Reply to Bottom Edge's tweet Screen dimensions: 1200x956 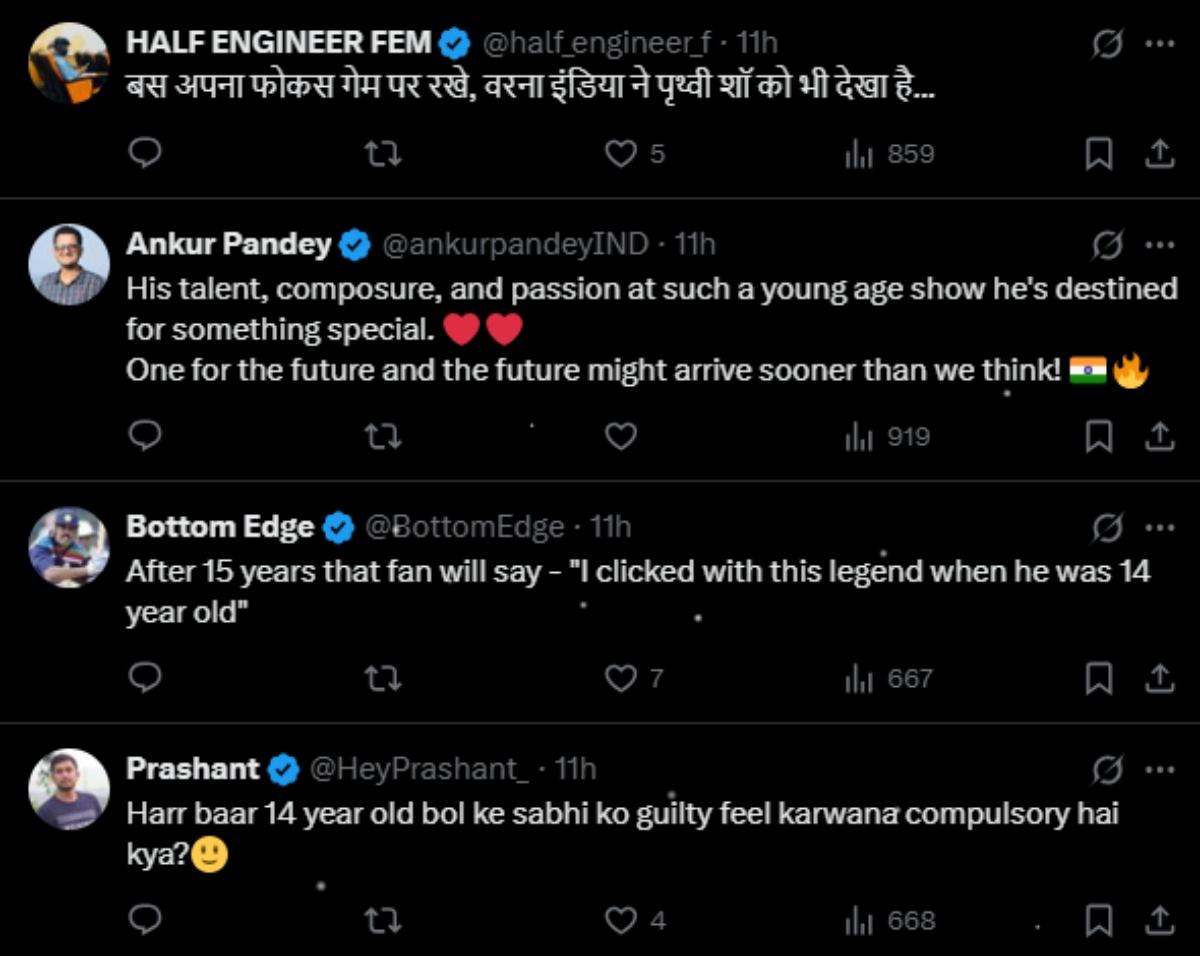coord(146,679)
